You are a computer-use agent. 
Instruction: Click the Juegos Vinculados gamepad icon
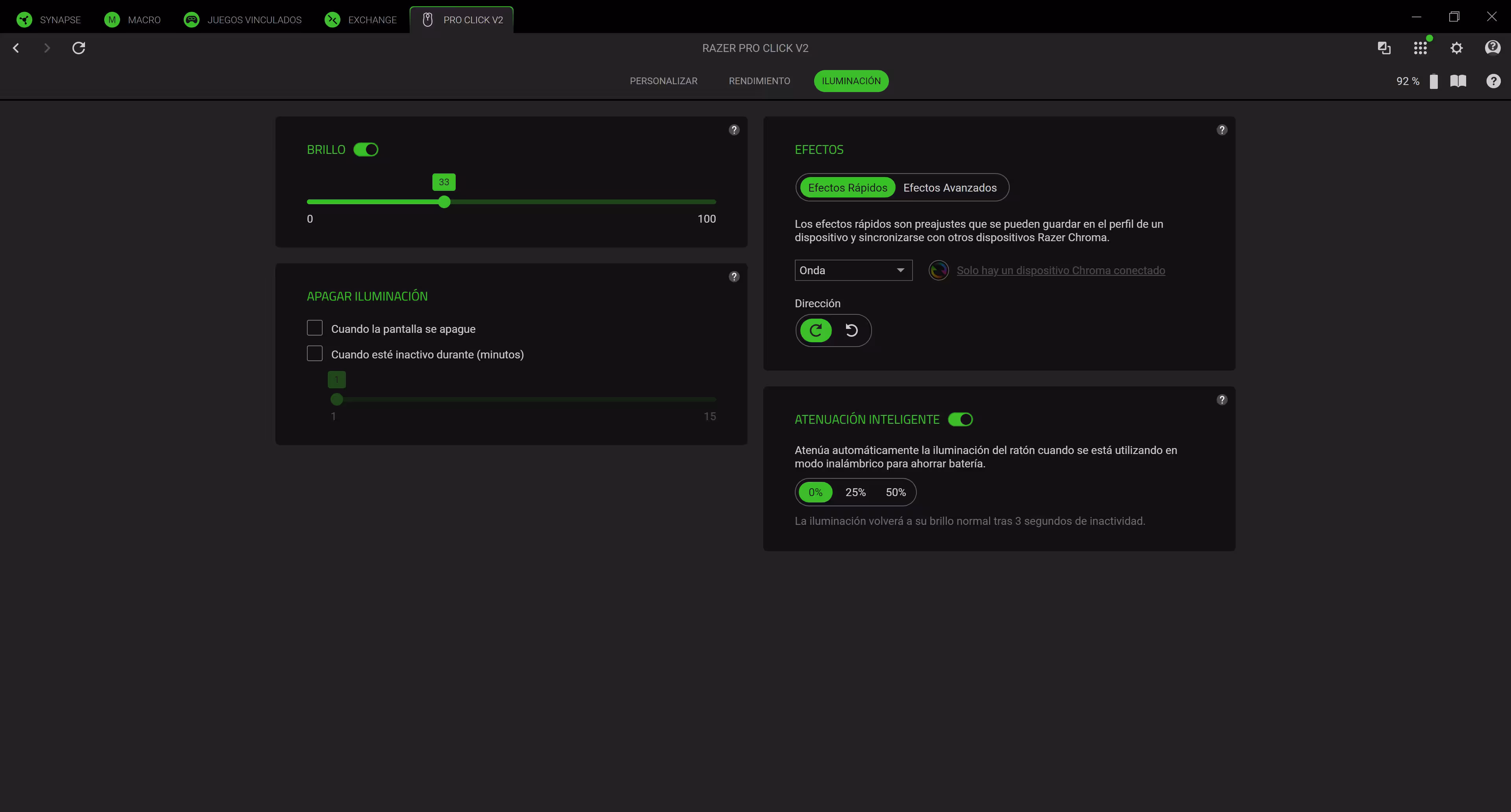[x=191, y=20]
